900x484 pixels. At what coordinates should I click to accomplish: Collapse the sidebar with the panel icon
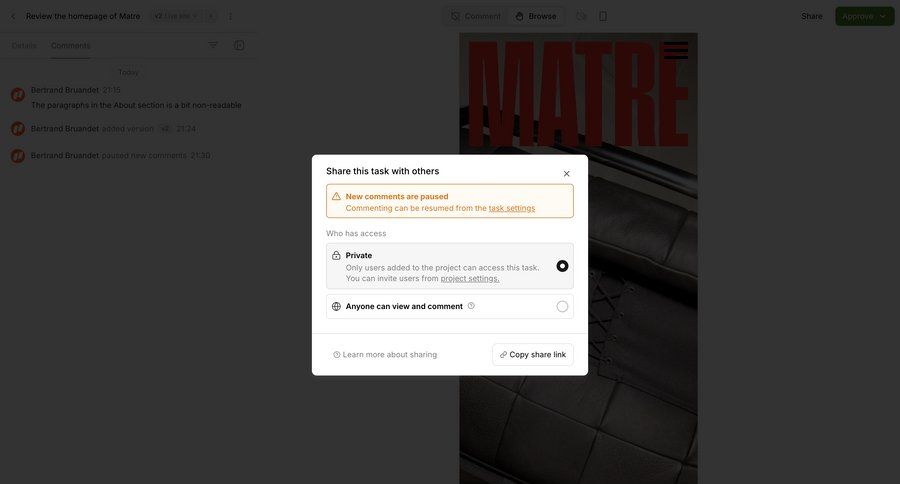point(239,45)
